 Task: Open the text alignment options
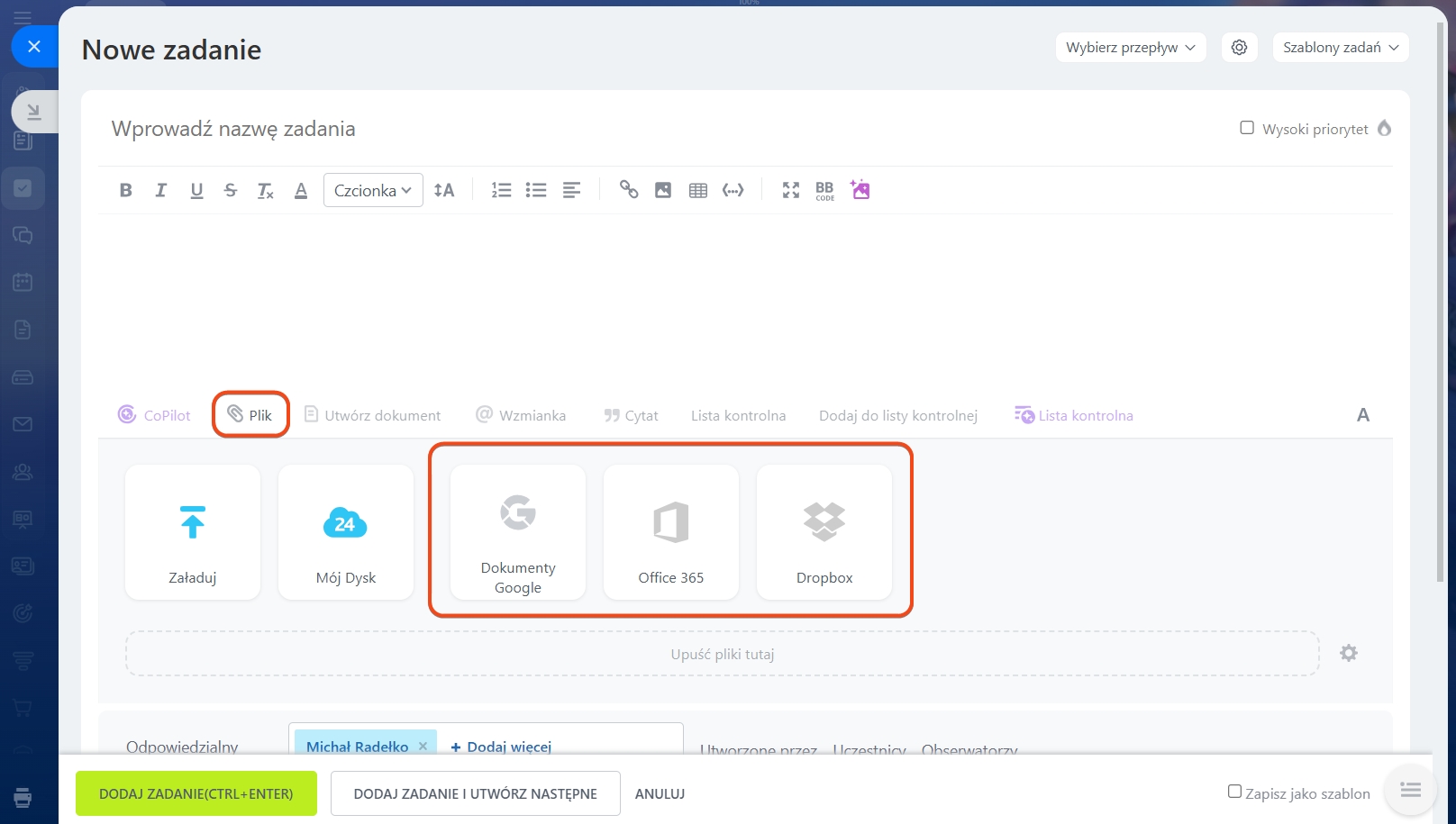click(x=571, y=190)
